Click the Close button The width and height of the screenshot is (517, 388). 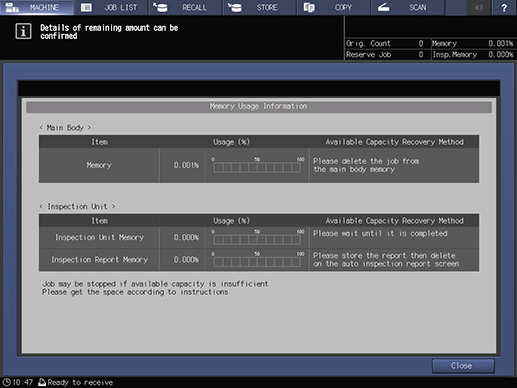point(463,366)
